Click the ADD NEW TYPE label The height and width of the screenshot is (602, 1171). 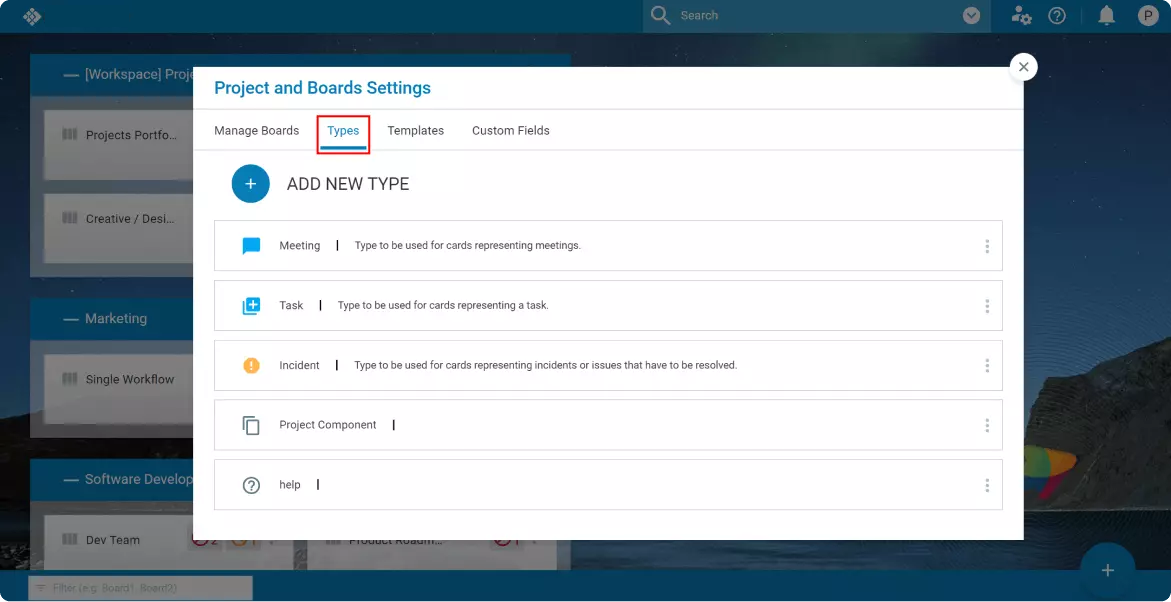[348, 184]
